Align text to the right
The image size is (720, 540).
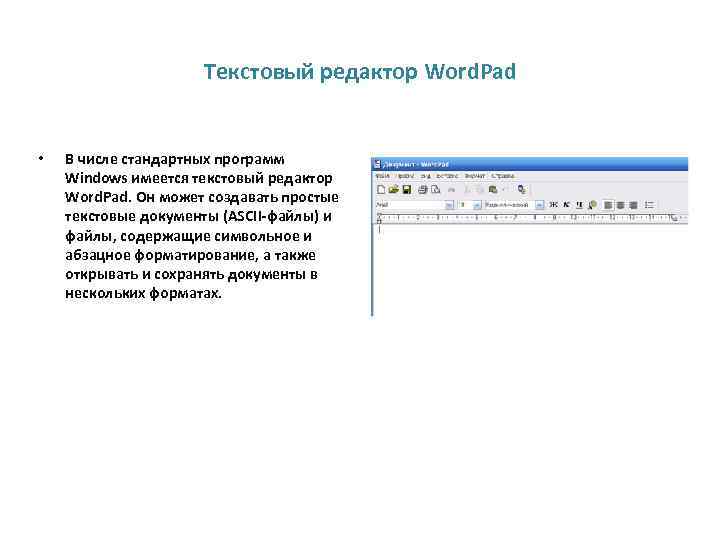point(633,205)
